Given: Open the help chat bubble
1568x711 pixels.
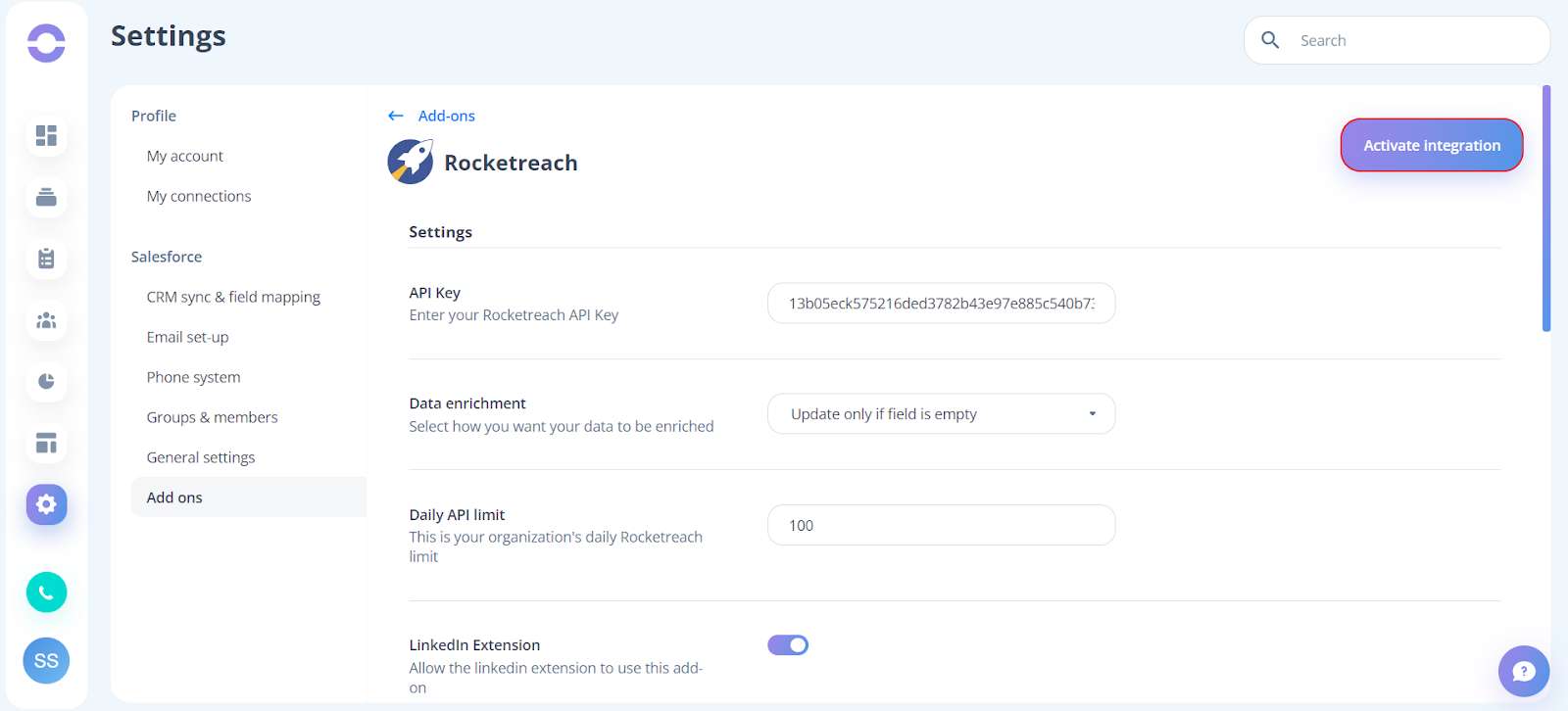Looking at the screenshot, I should click(x=1524, y=671).
